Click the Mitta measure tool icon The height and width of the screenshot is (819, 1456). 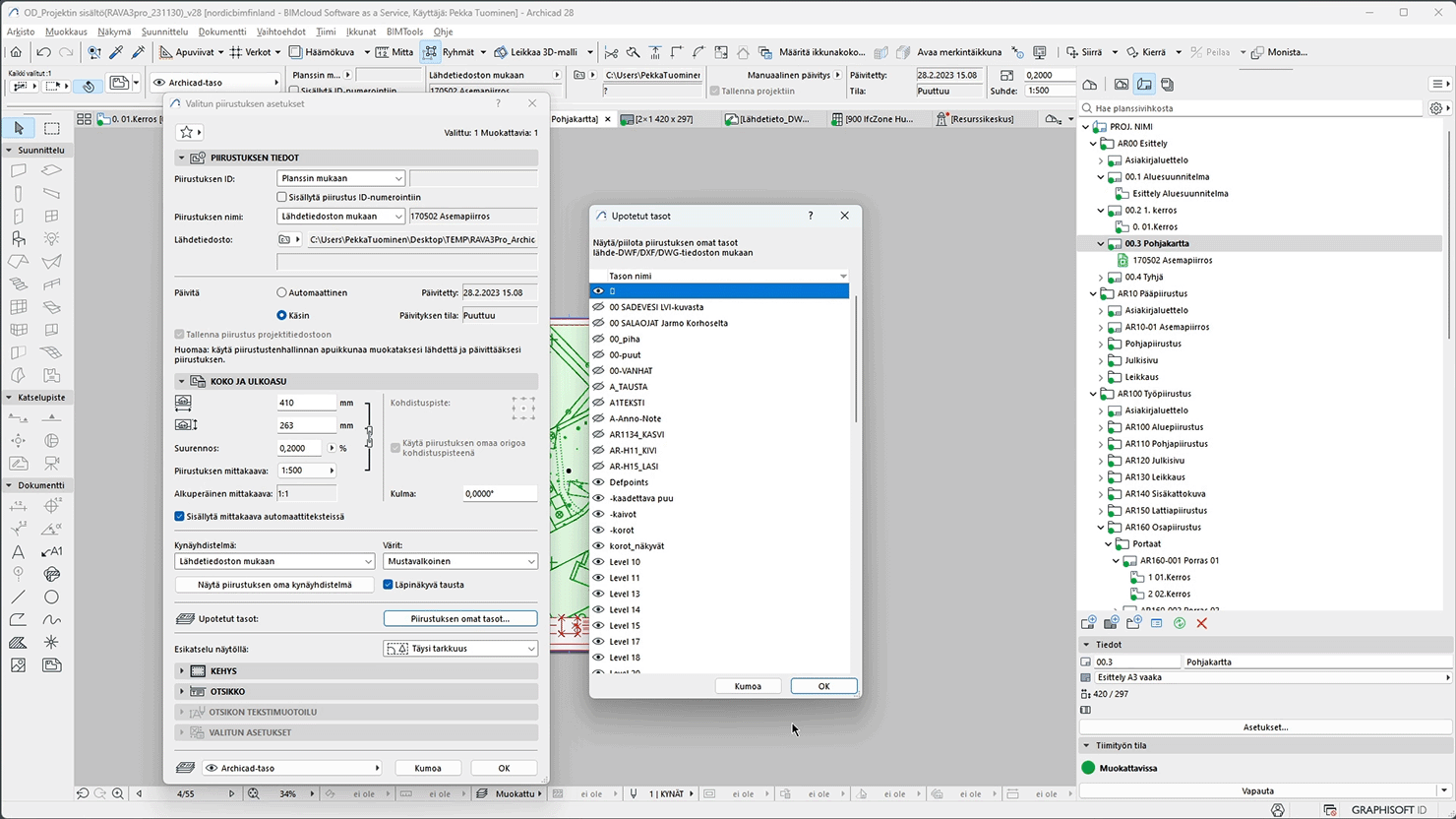[382, 52]
